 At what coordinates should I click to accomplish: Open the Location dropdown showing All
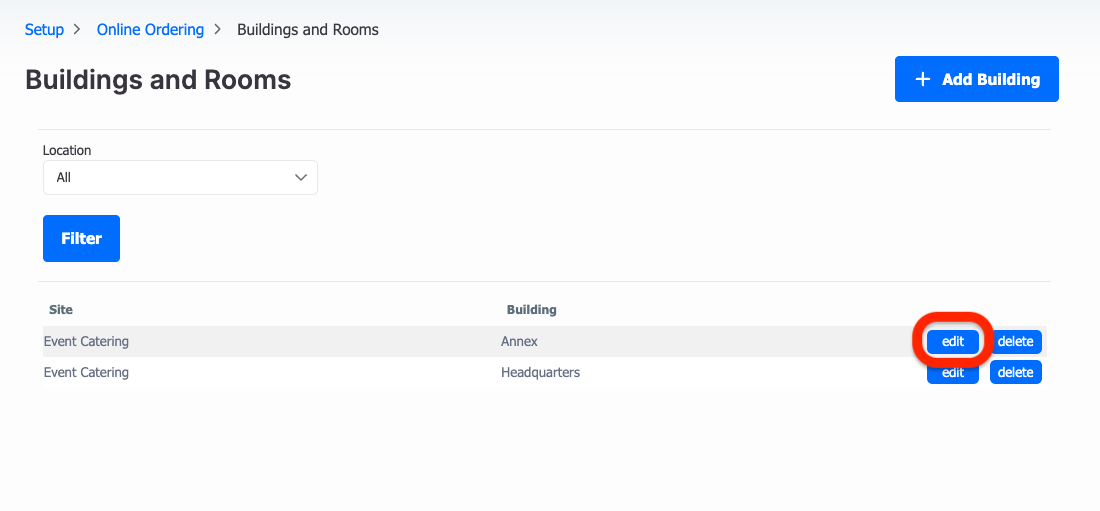point(180,178)
